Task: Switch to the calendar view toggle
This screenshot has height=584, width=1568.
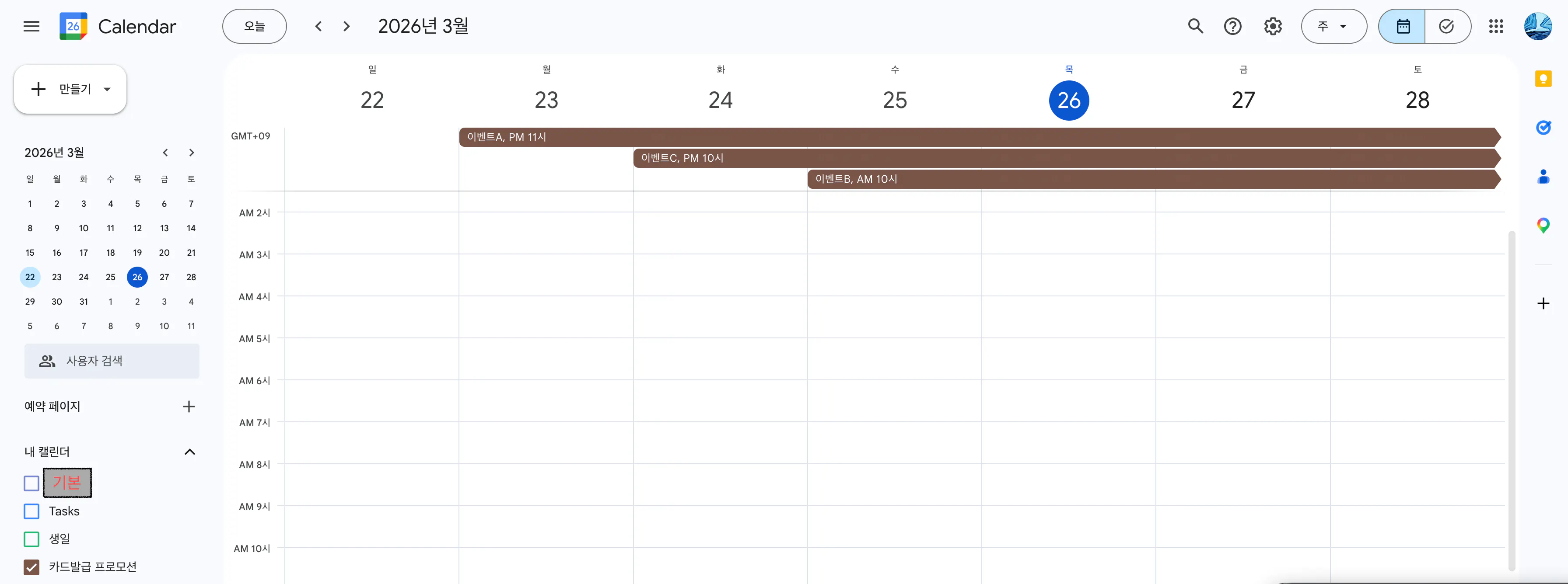Action: 1402,26
